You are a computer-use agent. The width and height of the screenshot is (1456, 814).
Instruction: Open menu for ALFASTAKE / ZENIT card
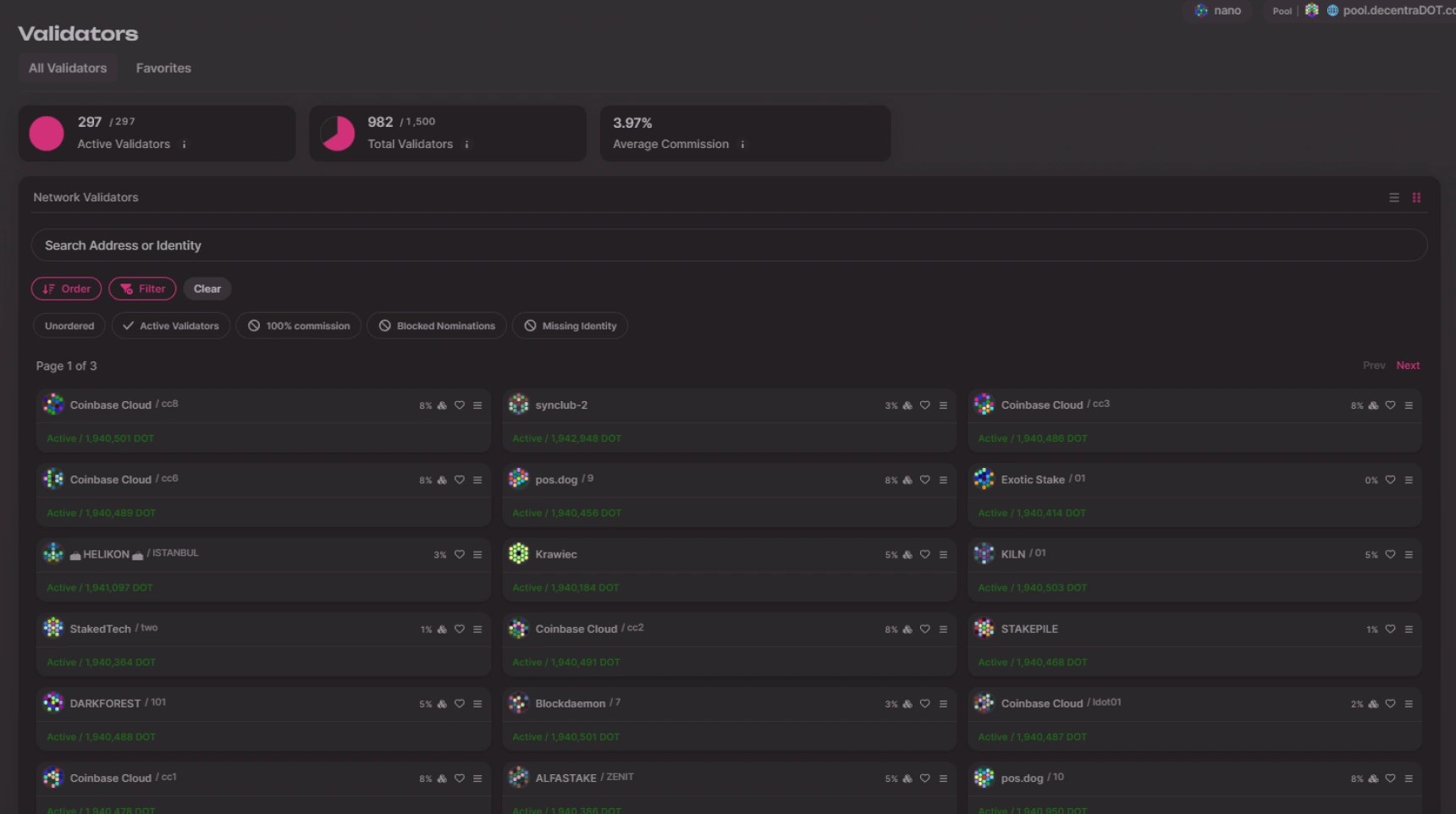tap(943, 778)
